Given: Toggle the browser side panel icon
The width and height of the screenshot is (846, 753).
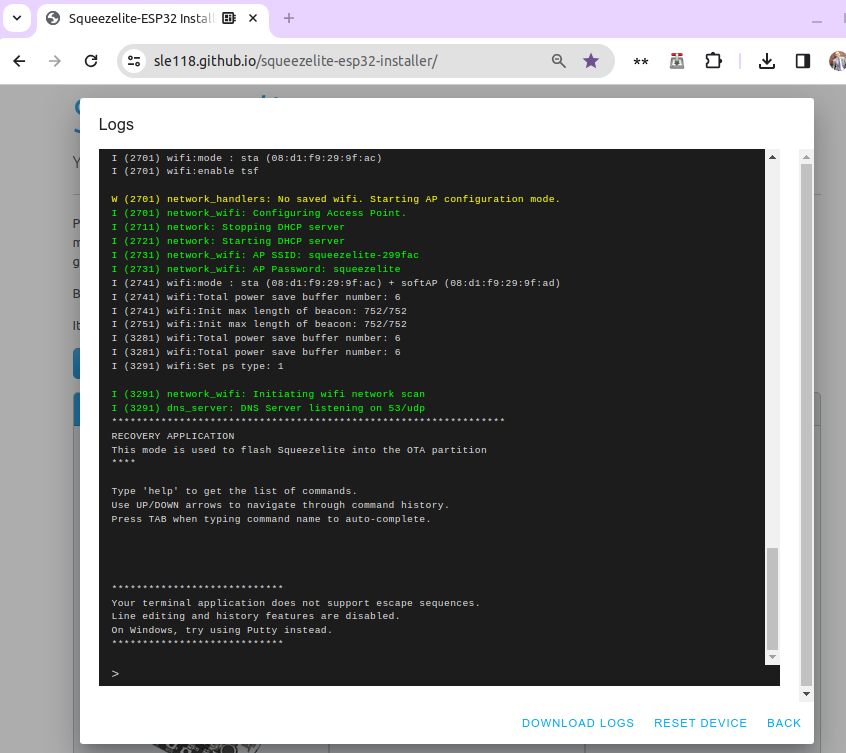Looking at the screenshot, I should pyautogui.click(x=802, y=61).
